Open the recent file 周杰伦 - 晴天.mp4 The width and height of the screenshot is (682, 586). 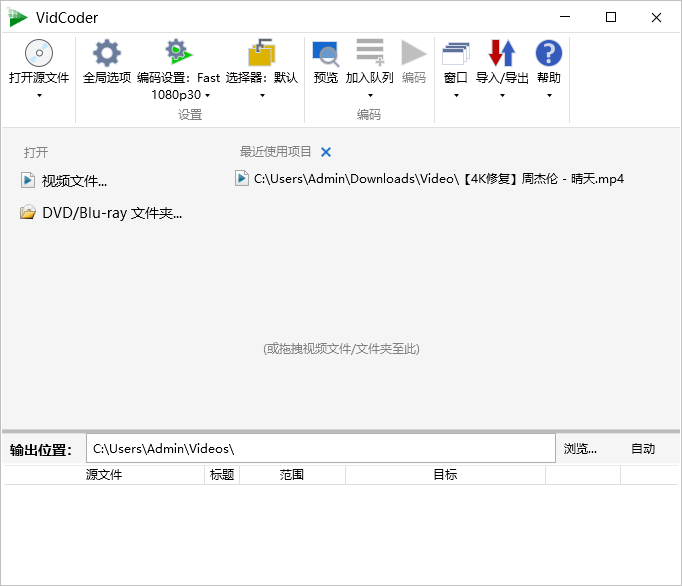pos(438,179)
